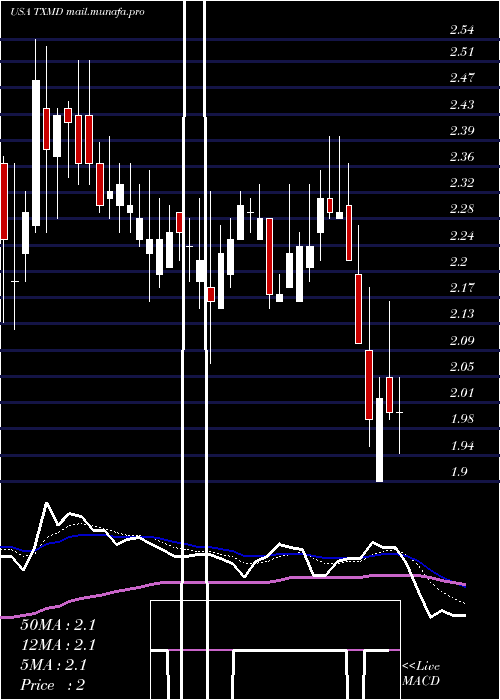This screenshot has height=700, width=500.
Task: Click the 2.51 price axis label
Action: 462,52
